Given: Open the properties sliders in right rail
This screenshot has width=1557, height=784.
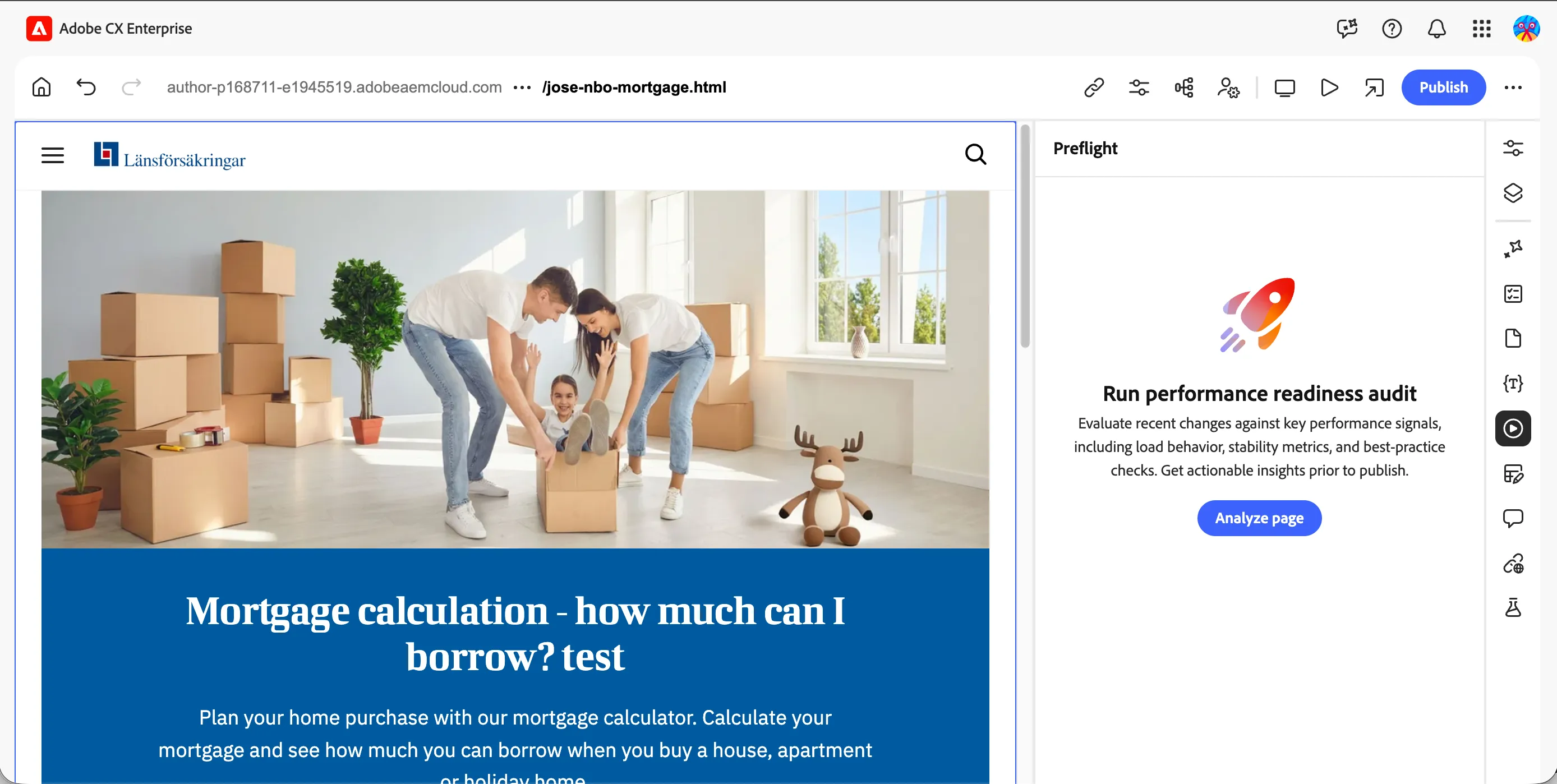Looking at the screenshot, I should (x=1513, y=148).
